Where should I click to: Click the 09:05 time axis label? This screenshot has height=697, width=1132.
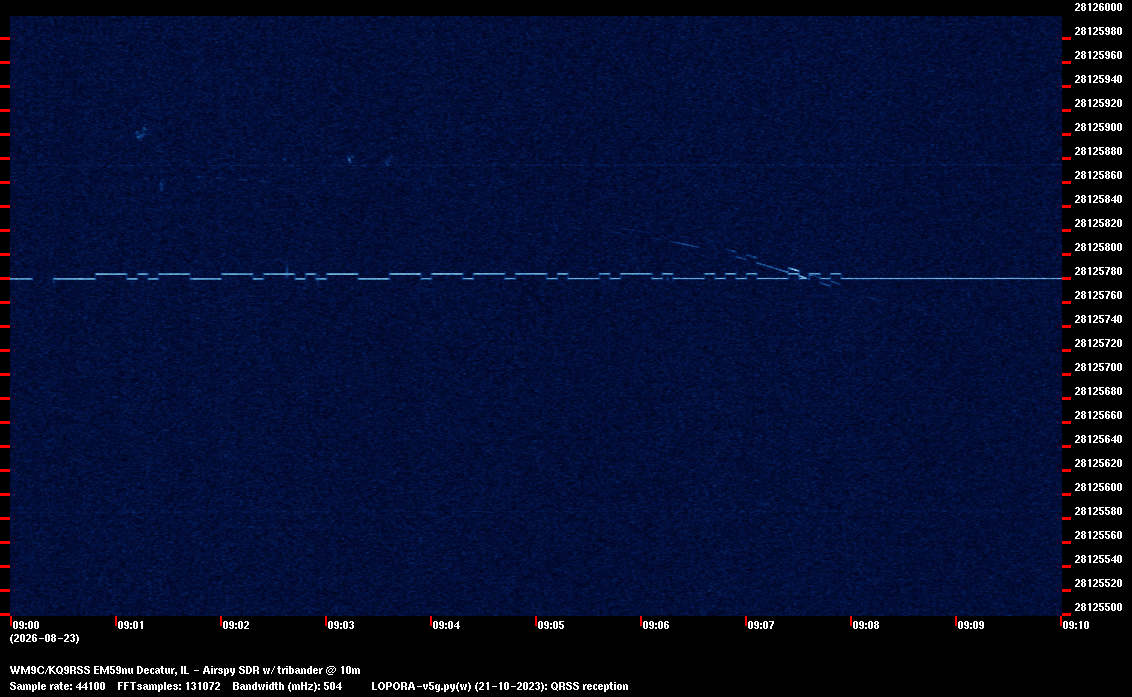pyautogui.click(x=551, y=625)
